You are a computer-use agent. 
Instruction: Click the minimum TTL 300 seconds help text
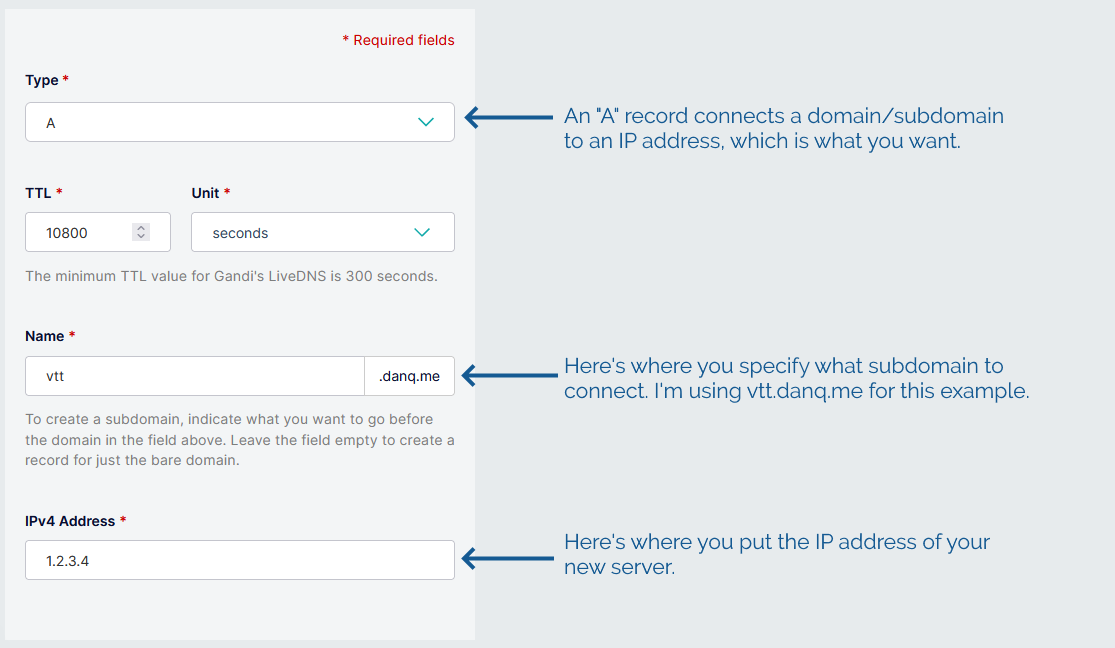pos(231,276)
